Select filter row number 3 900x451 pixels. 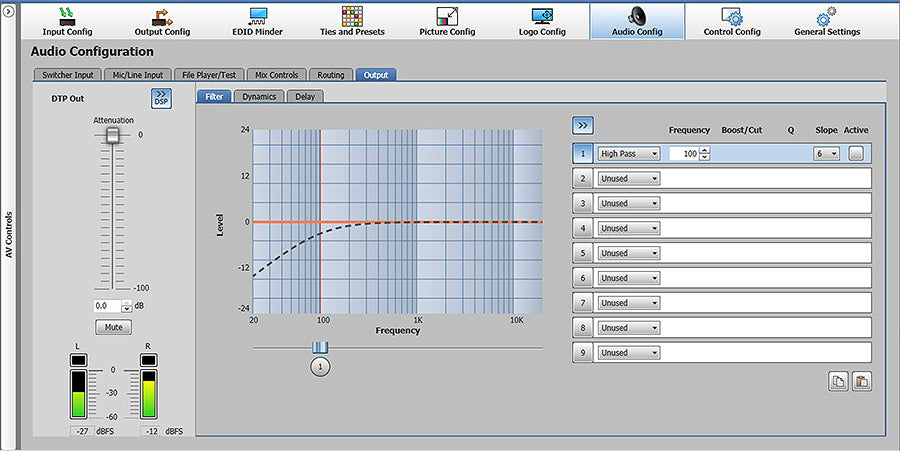pyautogui.click(x=583, y=203)
